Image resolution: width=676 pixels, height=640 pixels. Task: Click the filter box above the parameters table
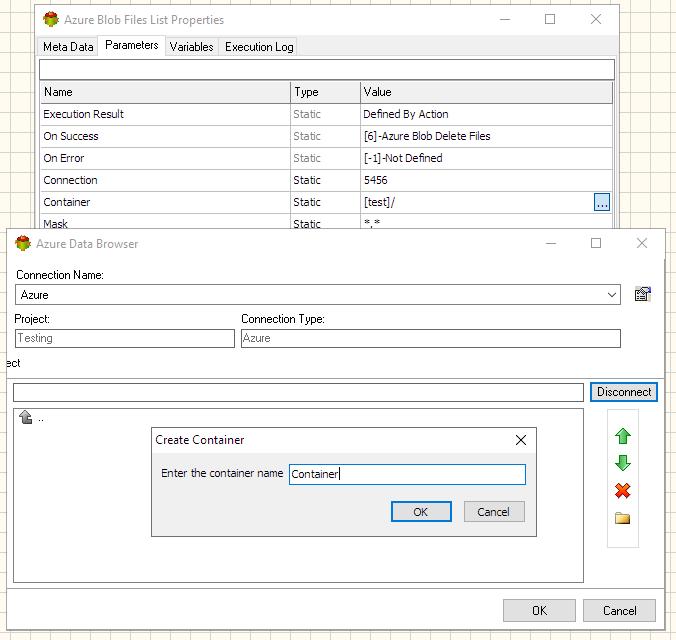pyautogui.click(x=326, y=69)
